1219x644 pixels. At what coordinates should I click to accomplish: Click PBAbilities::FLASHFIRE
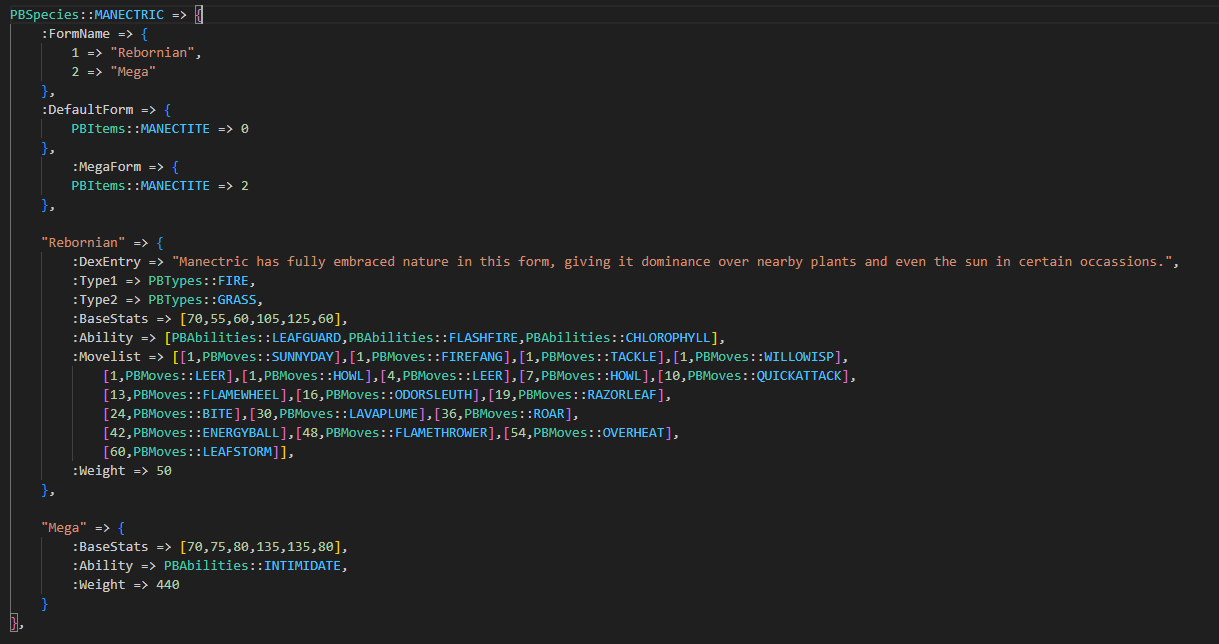tap(433, 338)
